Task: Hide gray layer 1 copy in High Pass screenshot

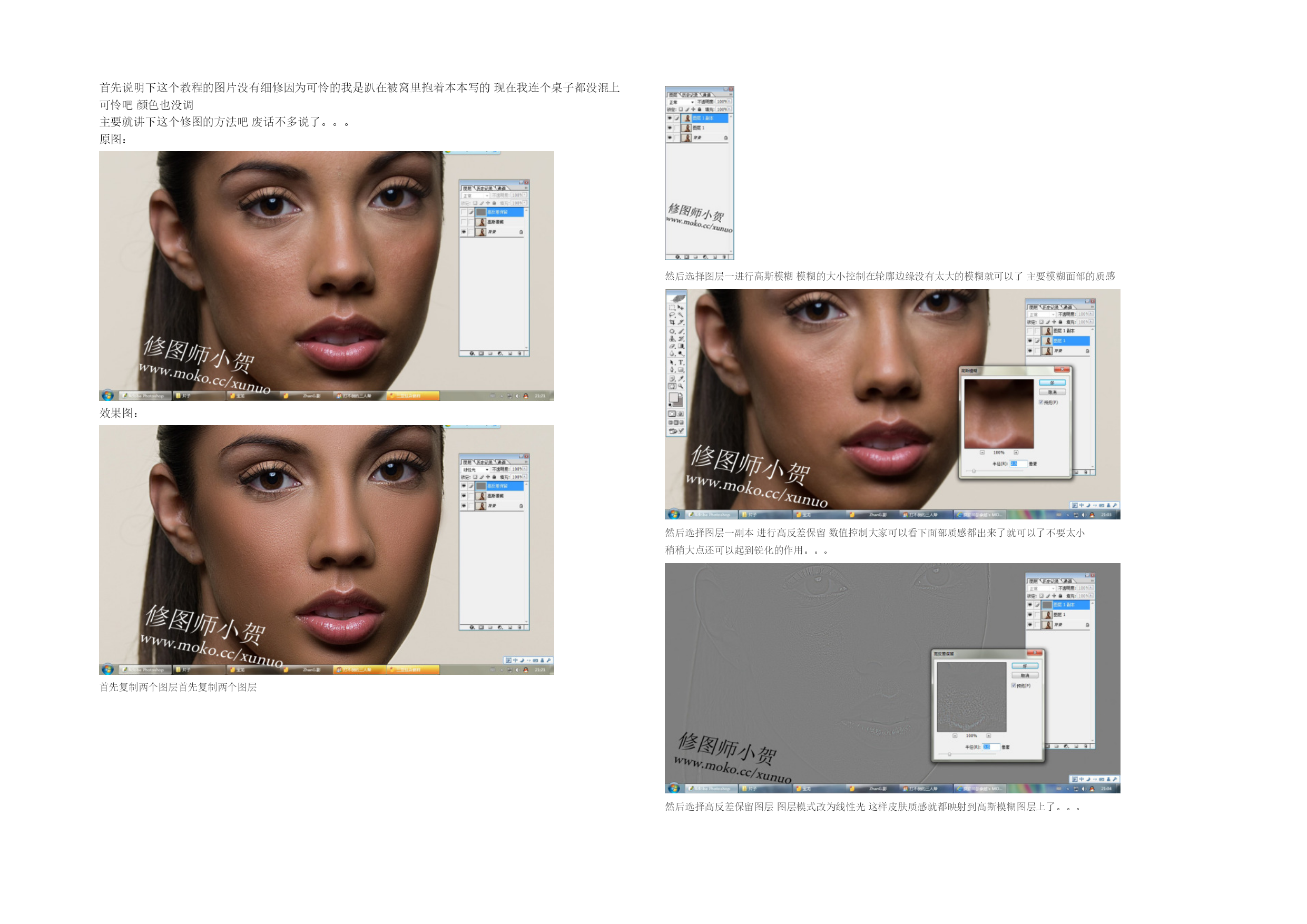Action: [x=1030, y=605]
